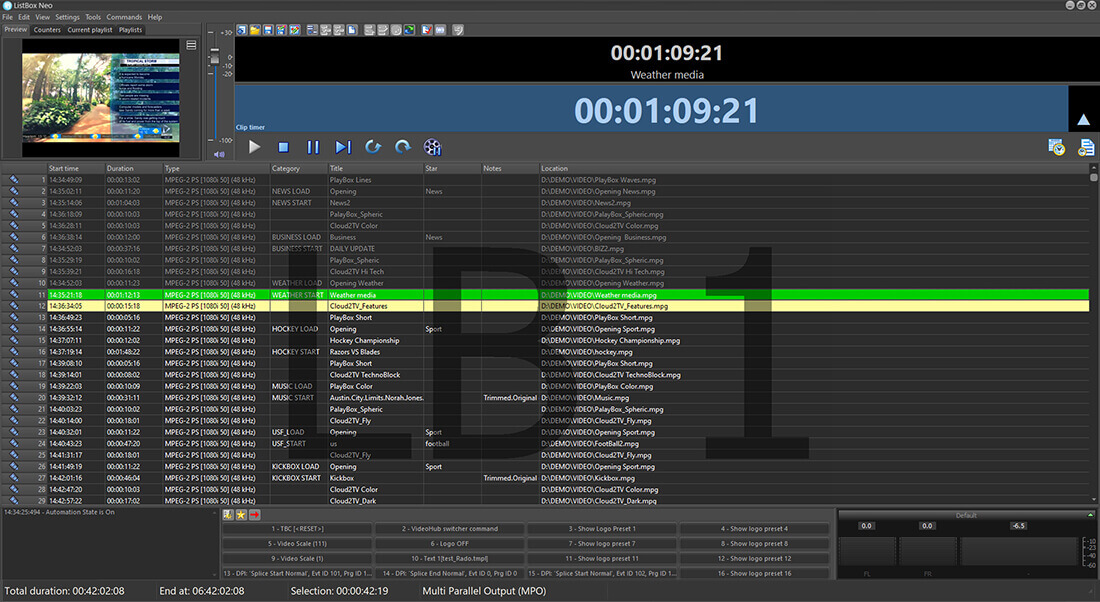
Task: Click the '16 - Show logo preset 16' button
Action: [754, 573]
